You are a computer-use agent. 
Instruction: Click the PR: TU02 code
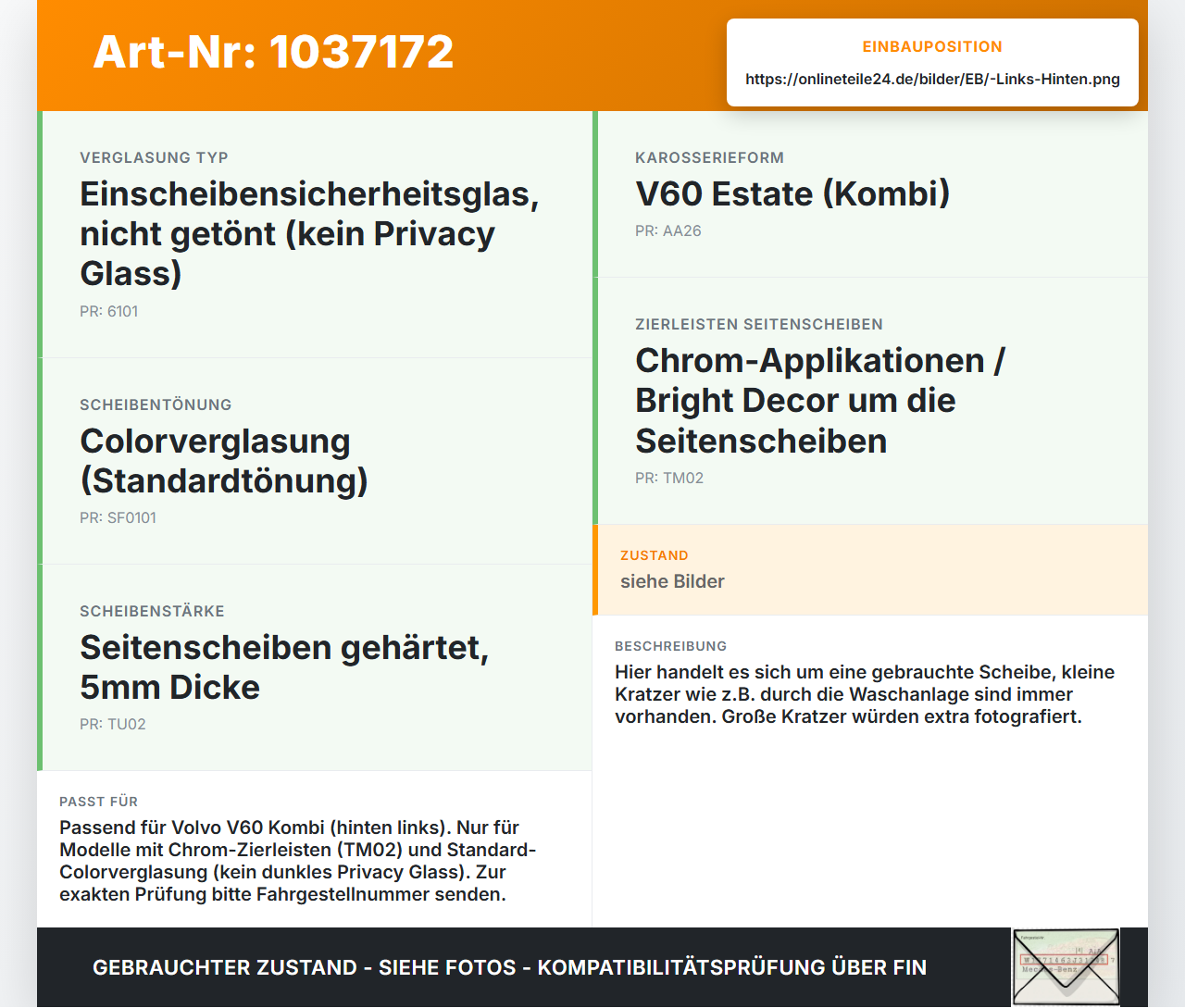click(112, 724)
